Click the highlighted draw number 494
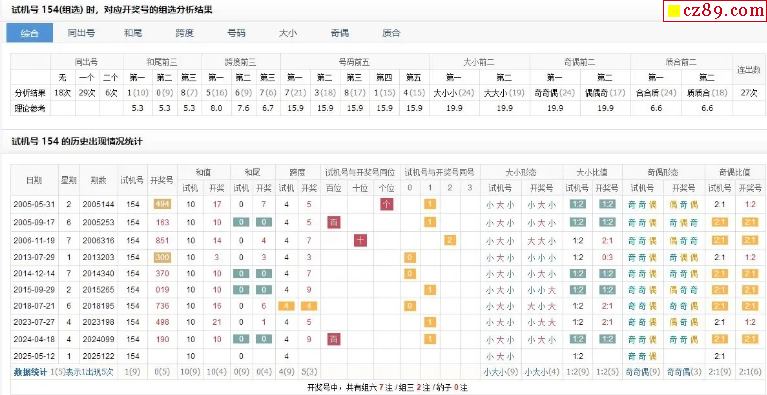This screenshot has width=767, height=395. tap(162, 204)
